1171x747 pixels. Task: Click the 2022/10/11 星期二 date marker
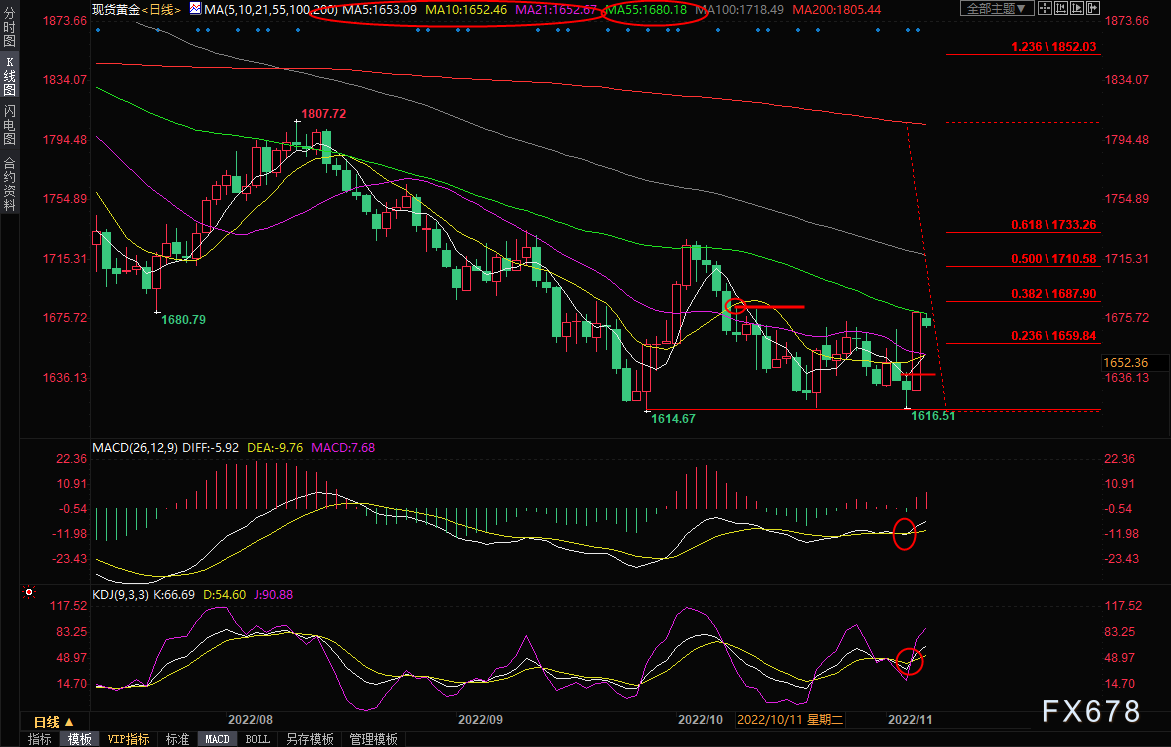tap(790, 719)
